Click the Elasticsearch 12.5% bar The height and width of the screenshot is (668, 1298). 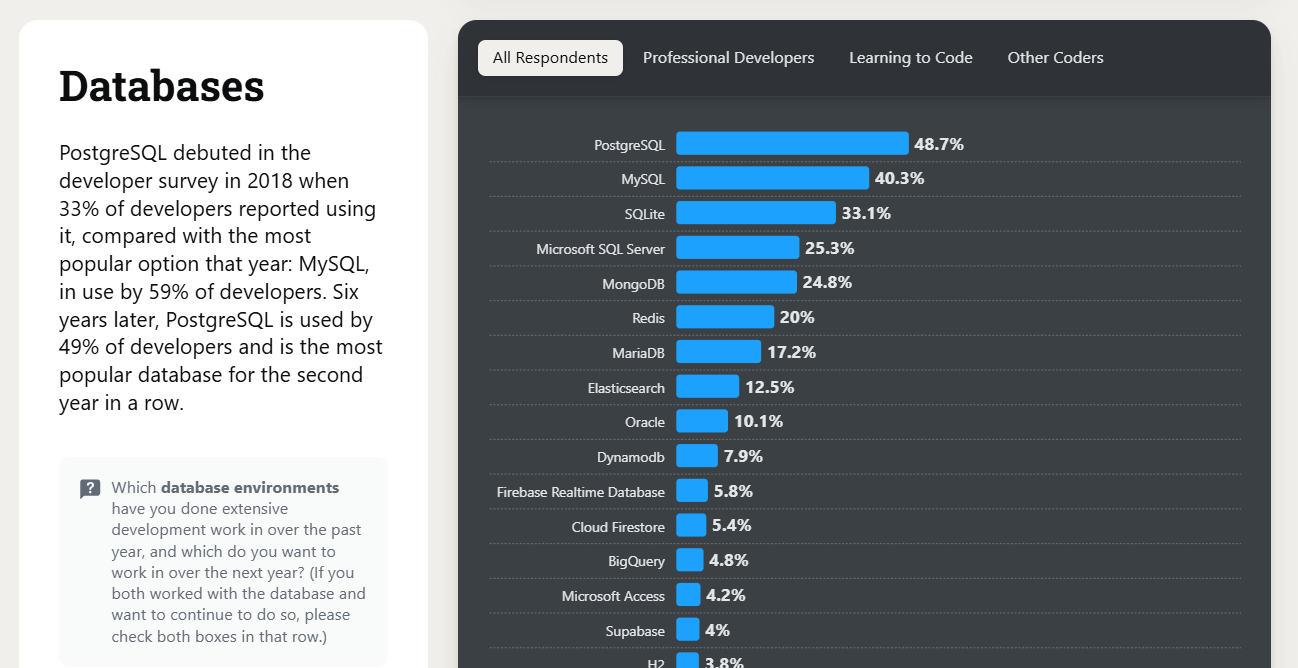point(707,386)
